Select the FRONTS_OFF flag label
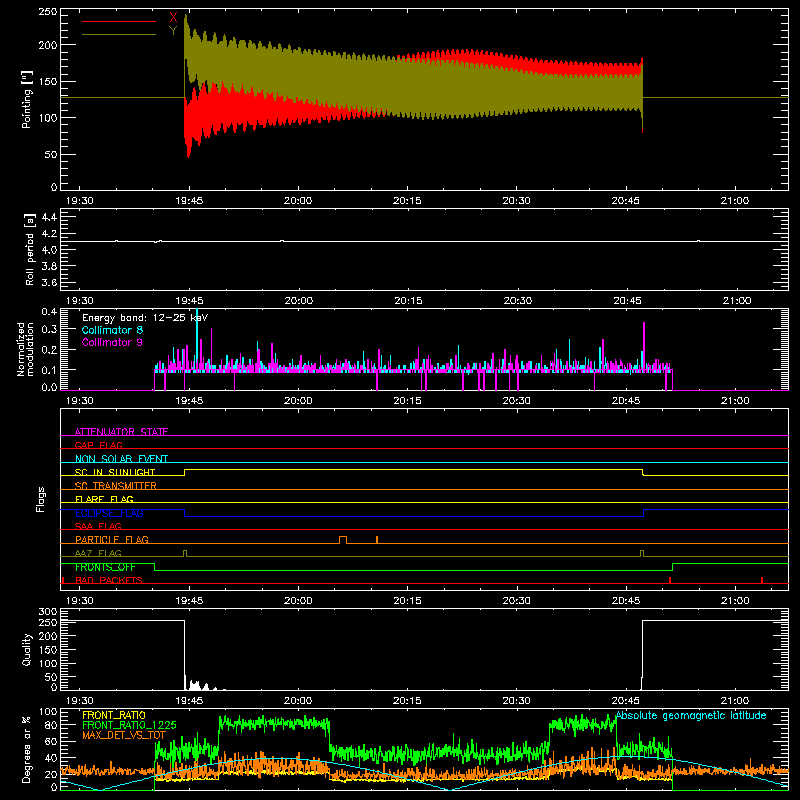 click(105, 567)
